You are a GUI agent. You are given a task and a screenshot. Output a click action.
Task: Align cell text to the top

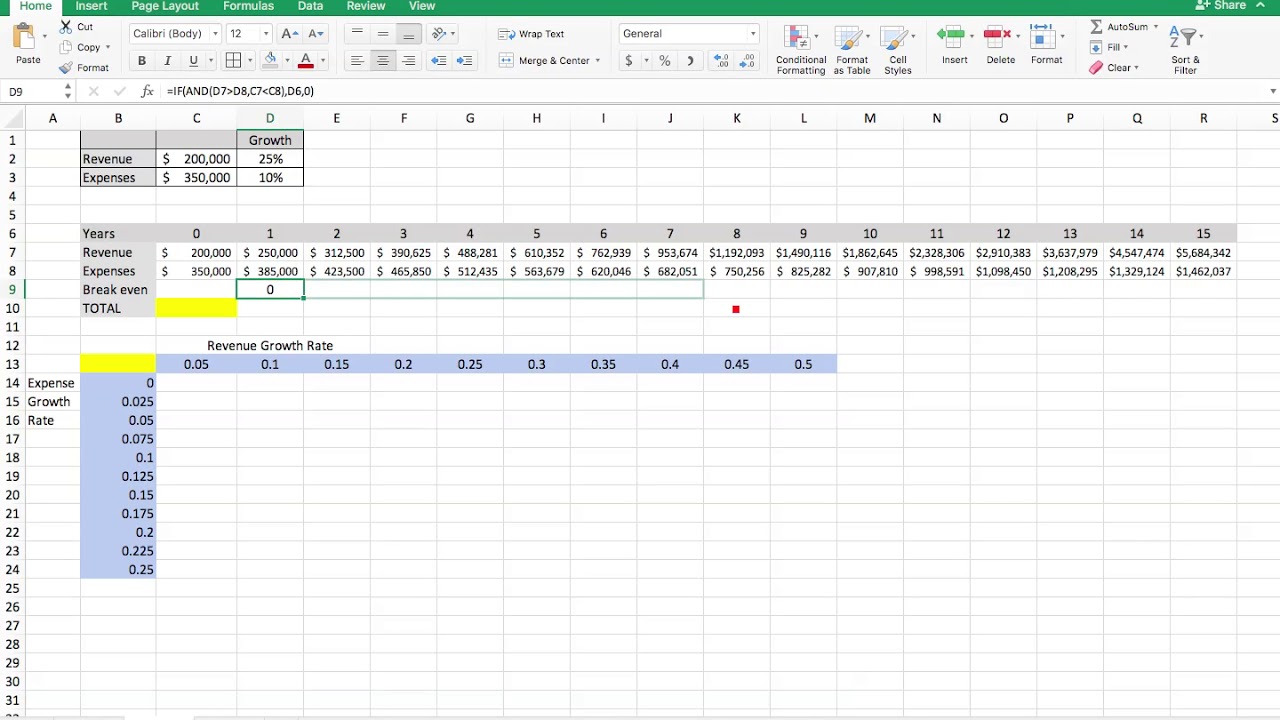click(x=357, y=34)
